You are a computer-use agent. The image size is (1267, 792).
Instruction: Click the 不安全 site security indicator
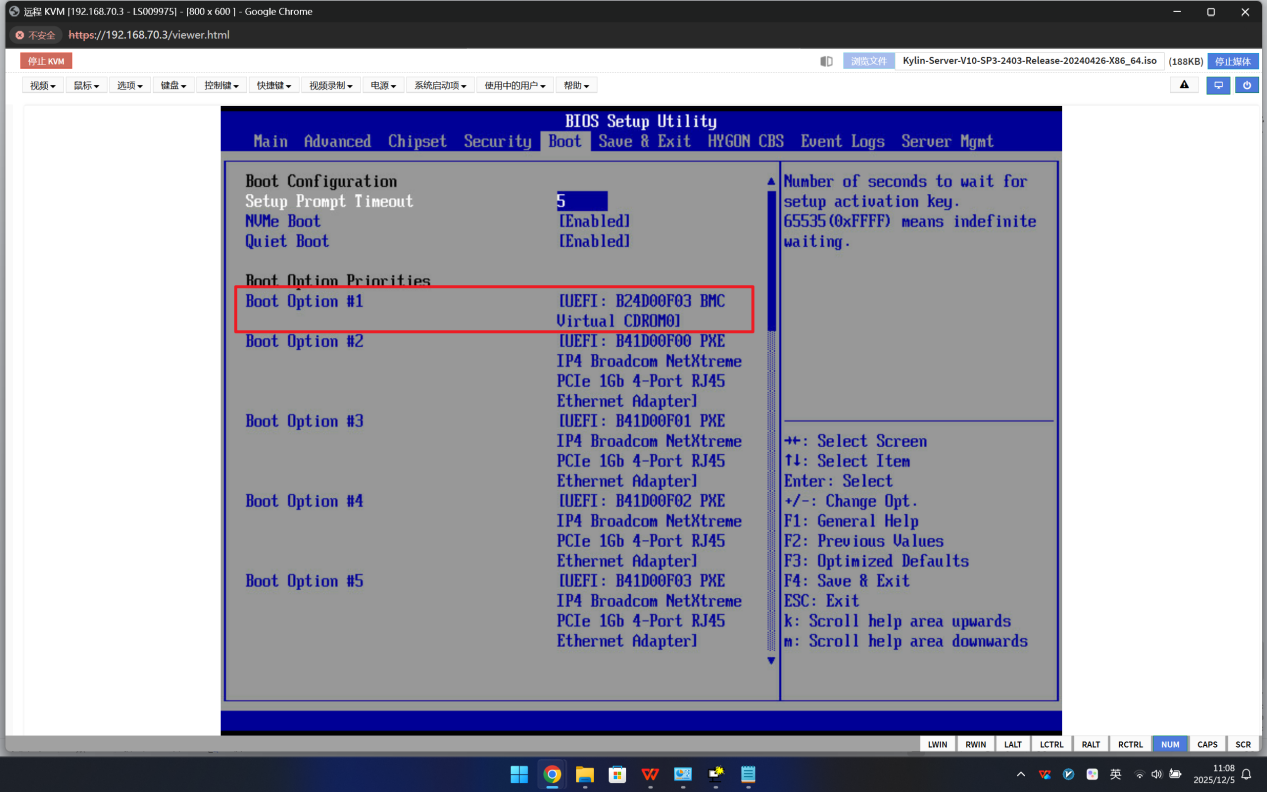pyautogui.click(x=35, y=35)
